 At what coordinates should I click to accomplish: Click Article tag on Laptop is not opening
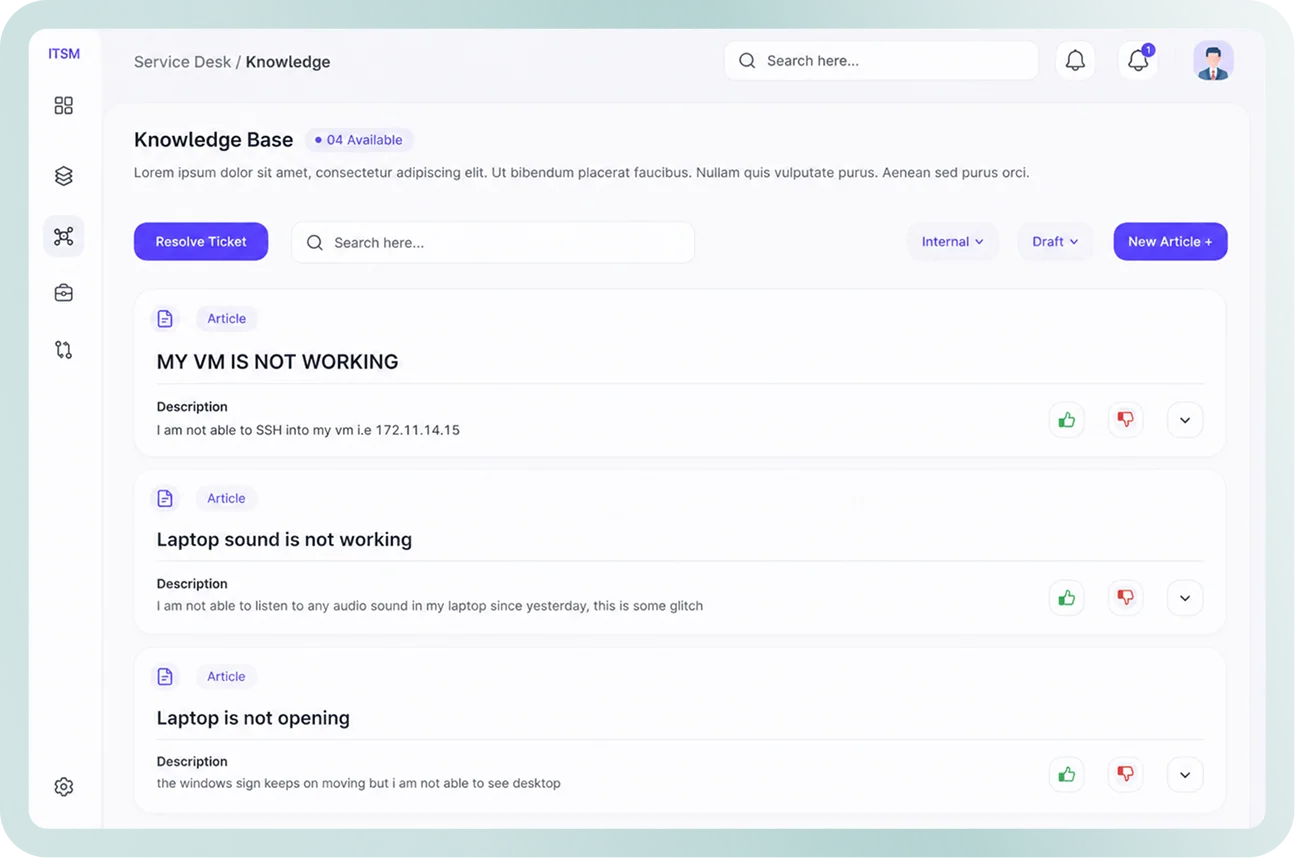coord(227,676)
